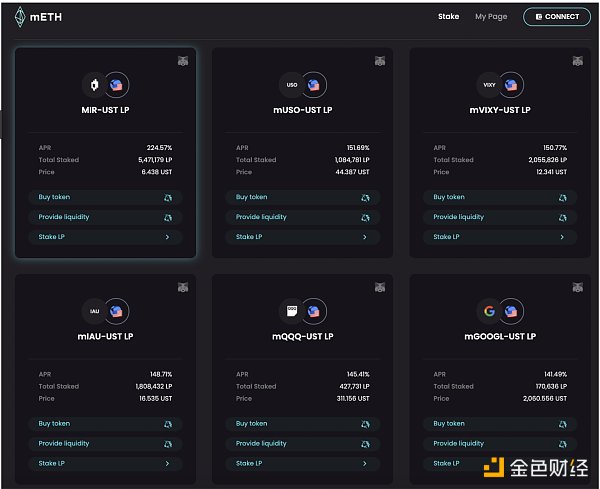Image resolution: width=600 pixels, height=489 pixels.
Task: Click Stake LP on mUSO-UST LP card
Action: (x=303, y=237)
